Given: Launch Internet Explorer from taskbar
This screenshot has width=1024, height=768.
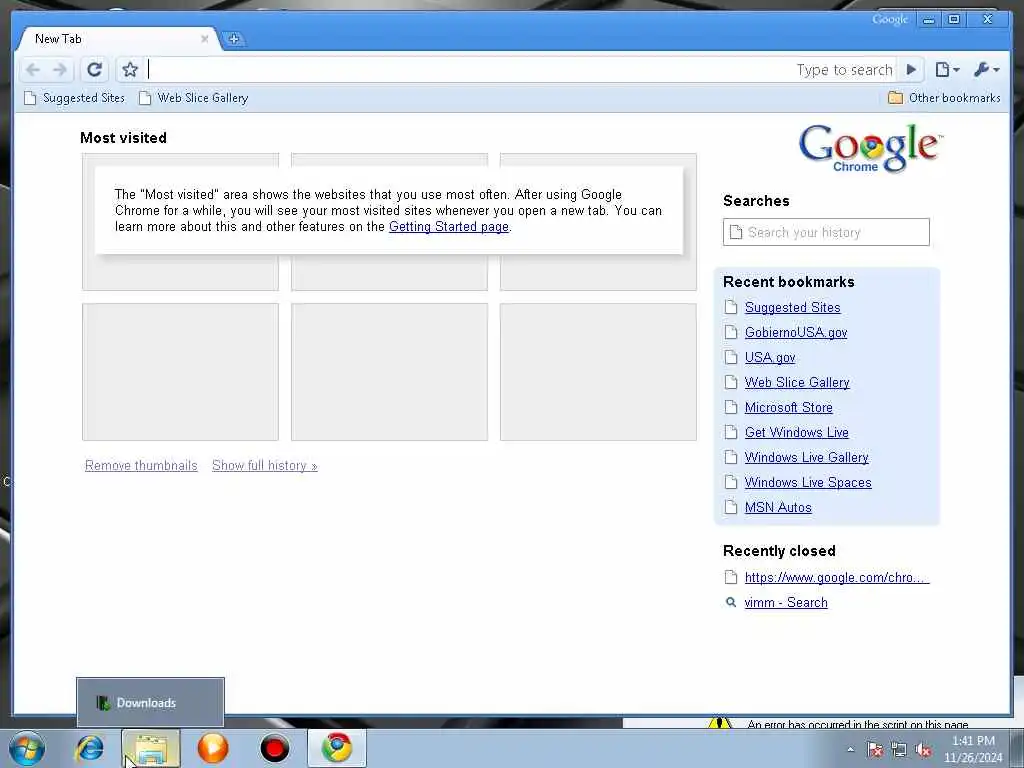Looking at the screenshot, I should pos(89,748).
